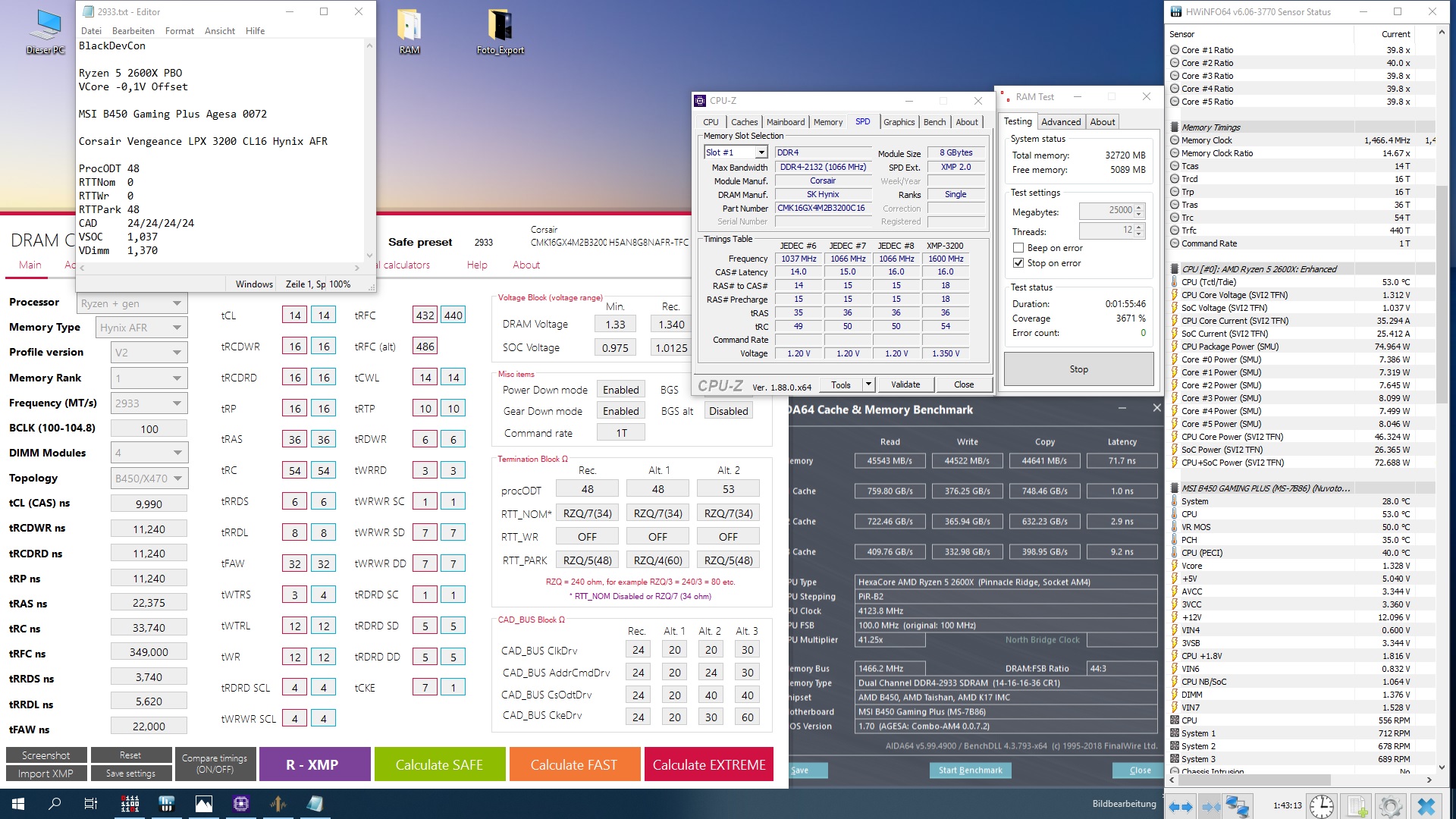
Task: Enable the Beep on error checkbox
Action: click(x=1018, y=248)
